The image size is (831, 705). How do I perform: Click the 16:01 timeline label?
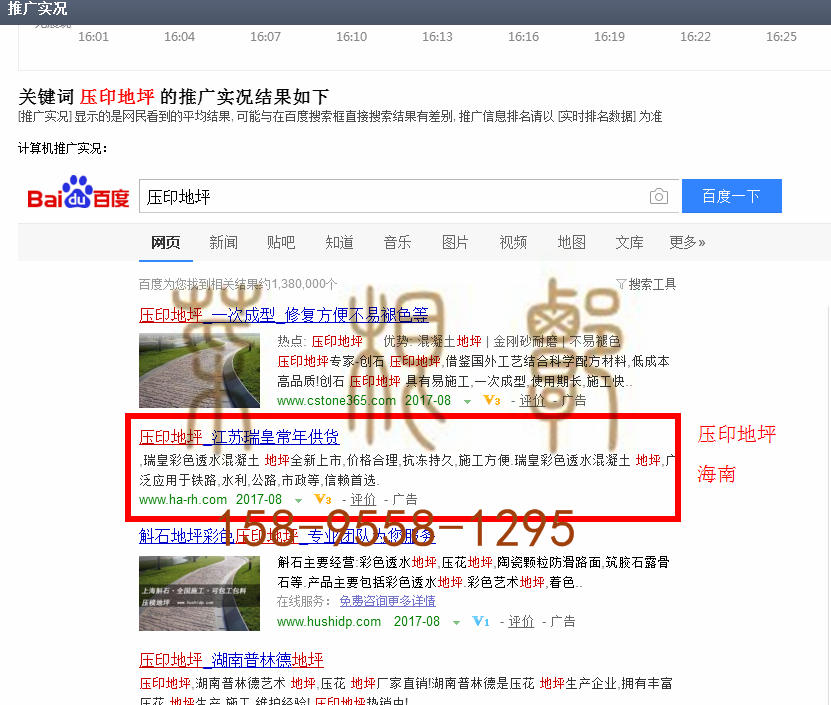[93, 37]
